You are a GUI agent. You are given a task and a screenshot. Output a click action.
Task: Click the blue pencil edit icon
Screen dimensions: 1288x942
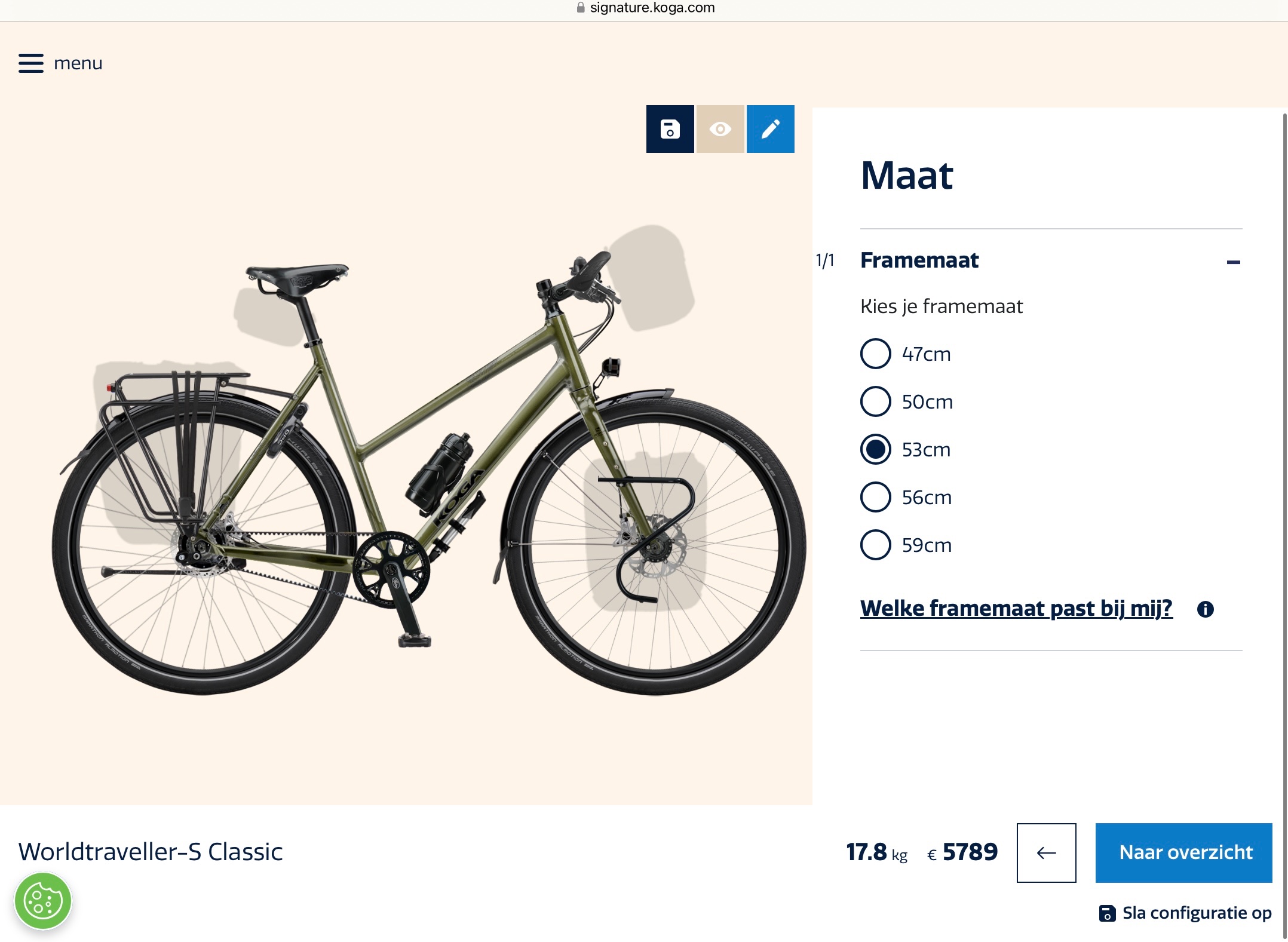point(770,129)
